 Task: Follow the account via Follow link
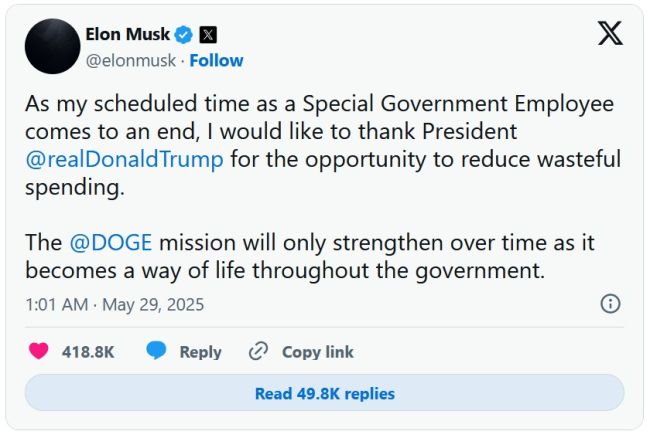216,60
